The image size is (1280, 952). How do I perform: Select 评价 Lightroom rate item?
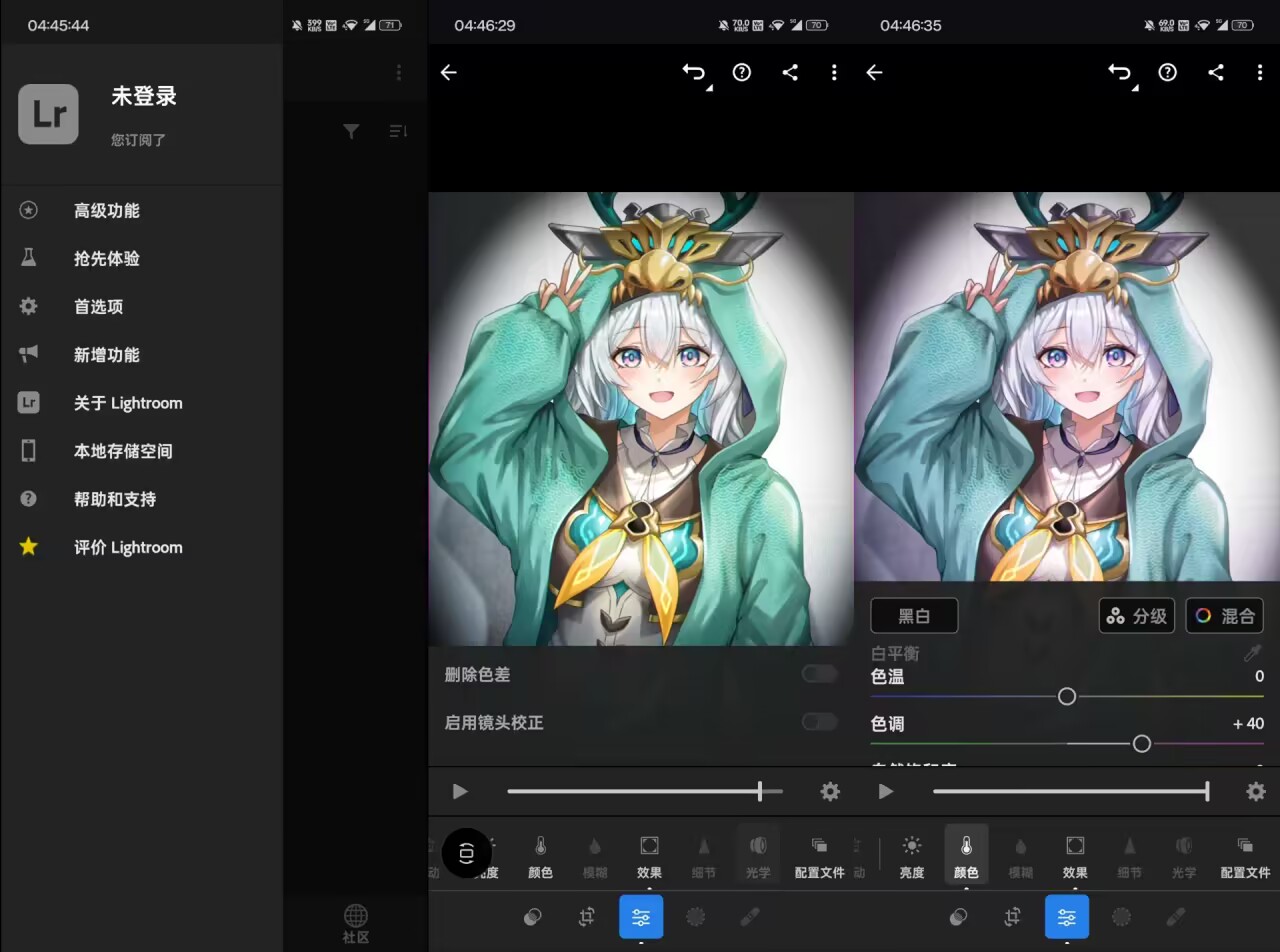(x=142, y=547)
